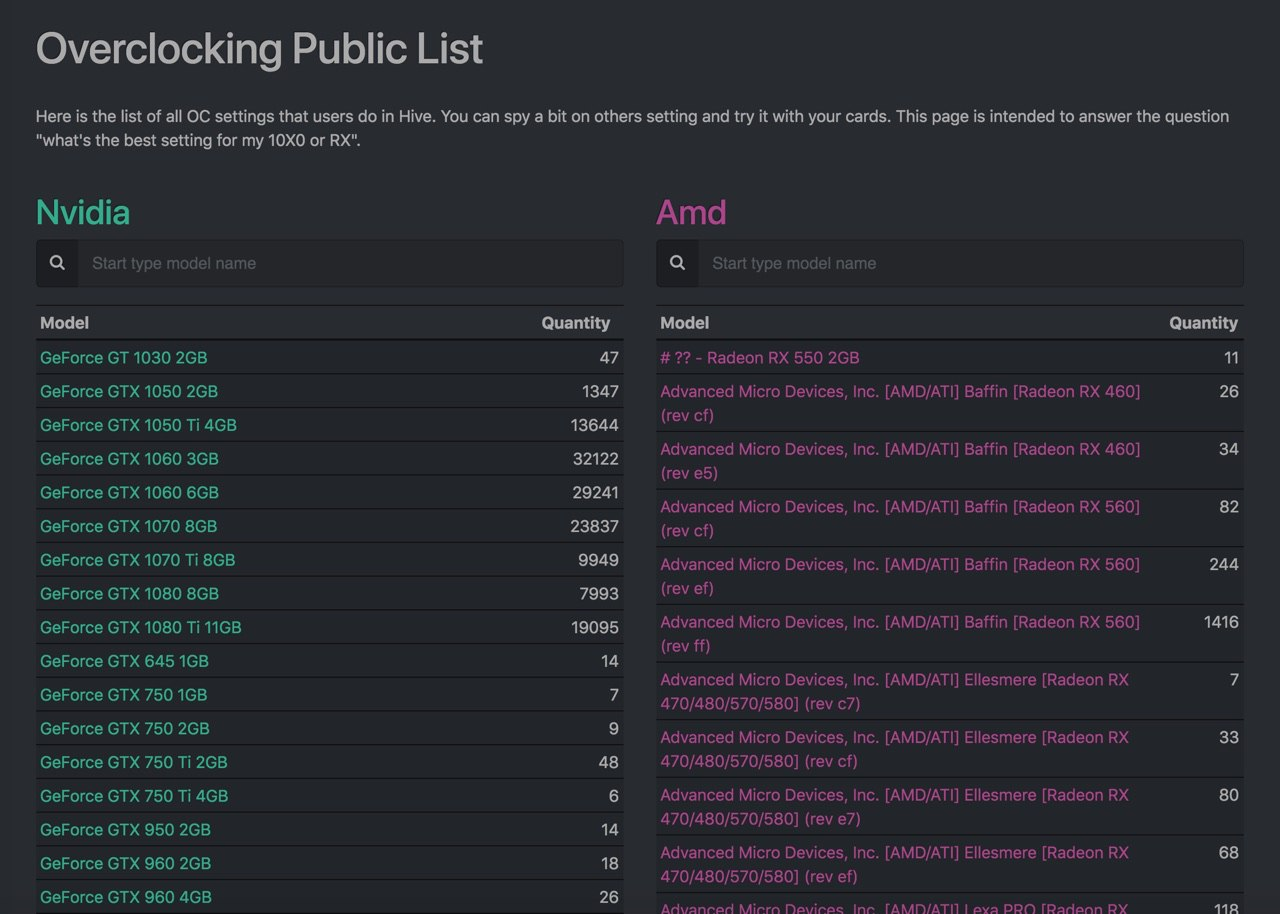Click the Amd model name search field
This screenshot has height=914, width=1280.
click(x=970, y=263)
